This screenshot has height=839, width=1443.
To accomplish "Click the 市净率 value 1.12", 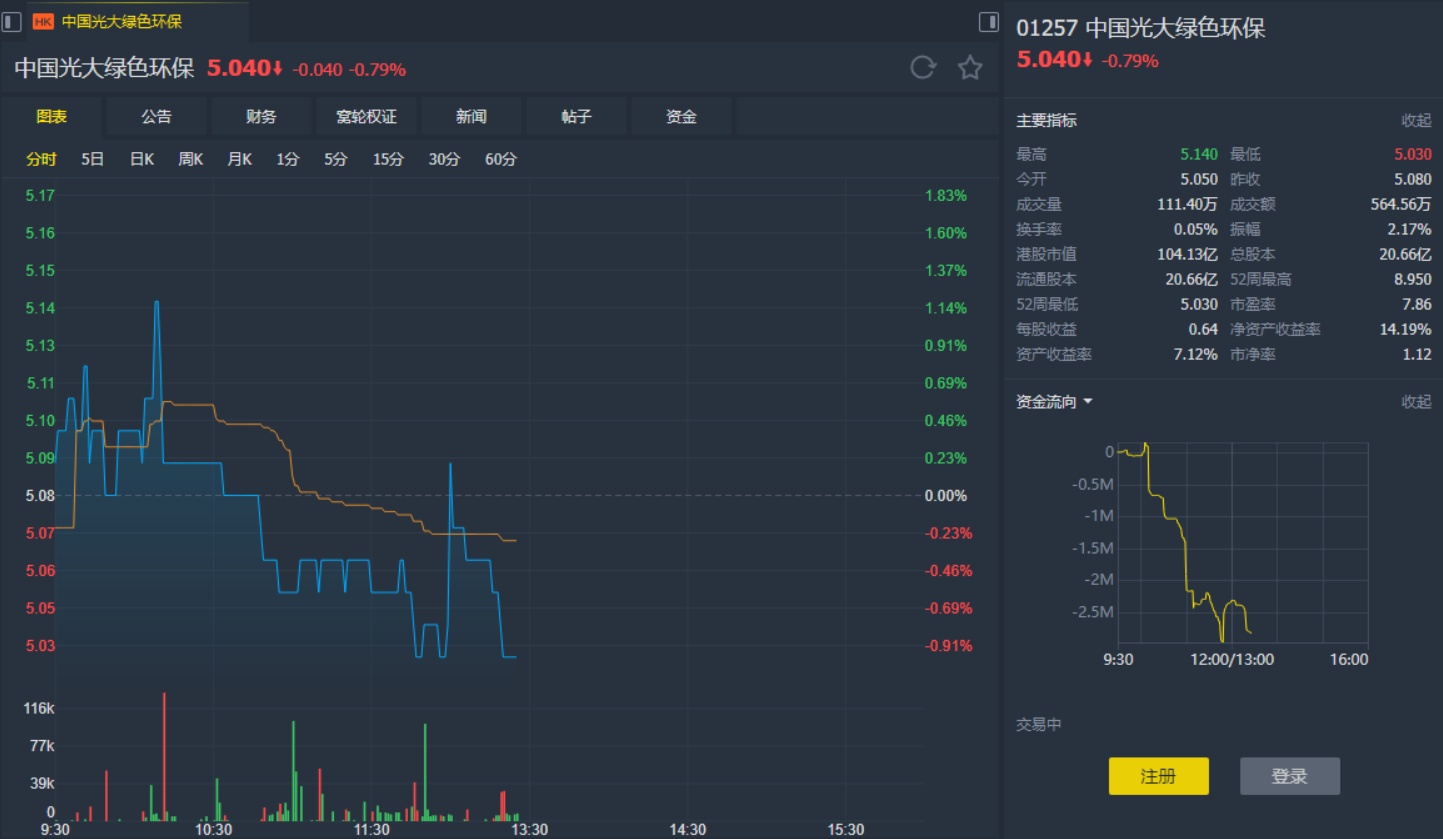I will 1417,355.
